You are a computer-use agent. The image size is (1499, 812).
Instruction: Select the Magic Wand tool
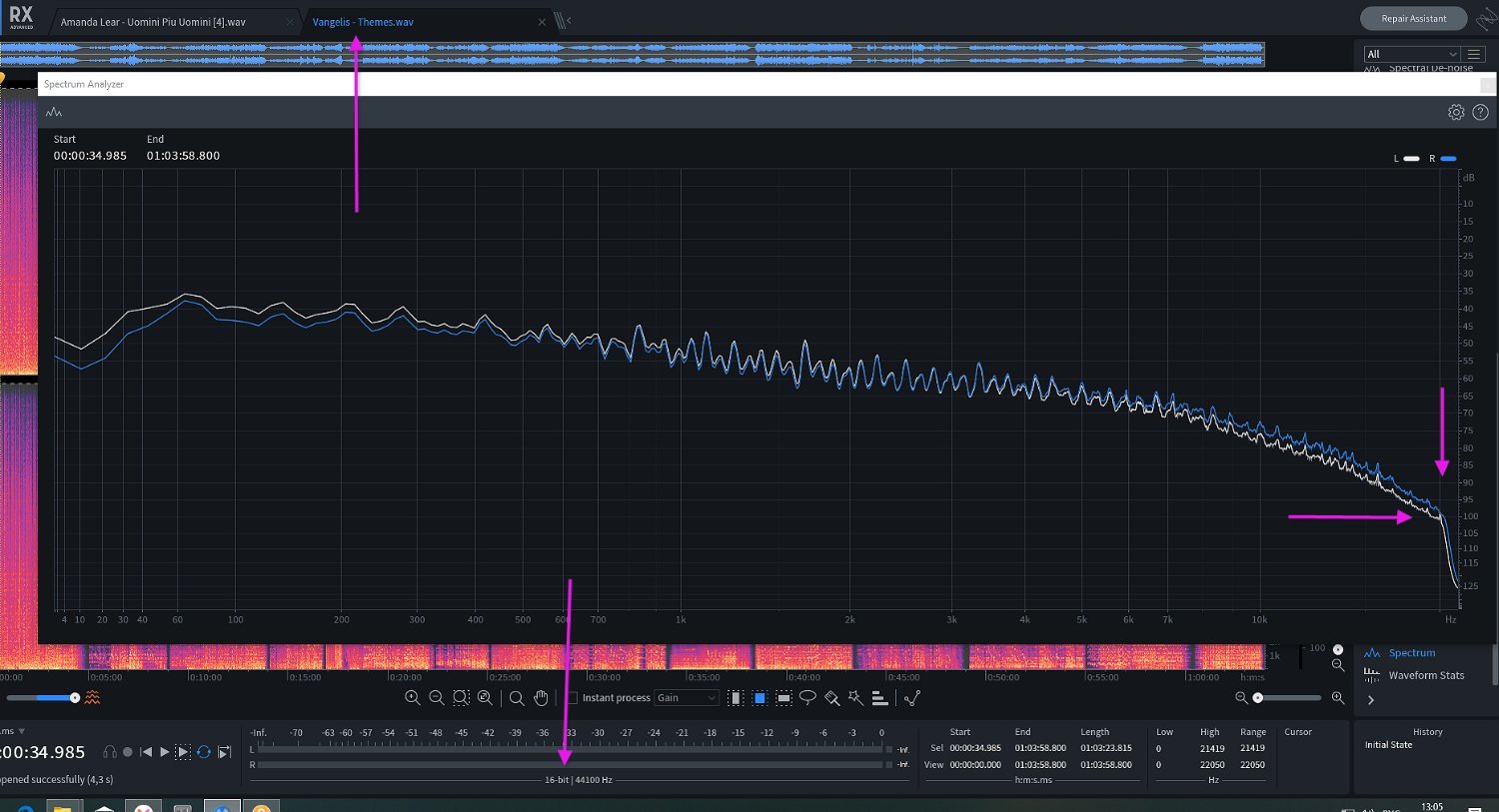[x=855, y=698]
